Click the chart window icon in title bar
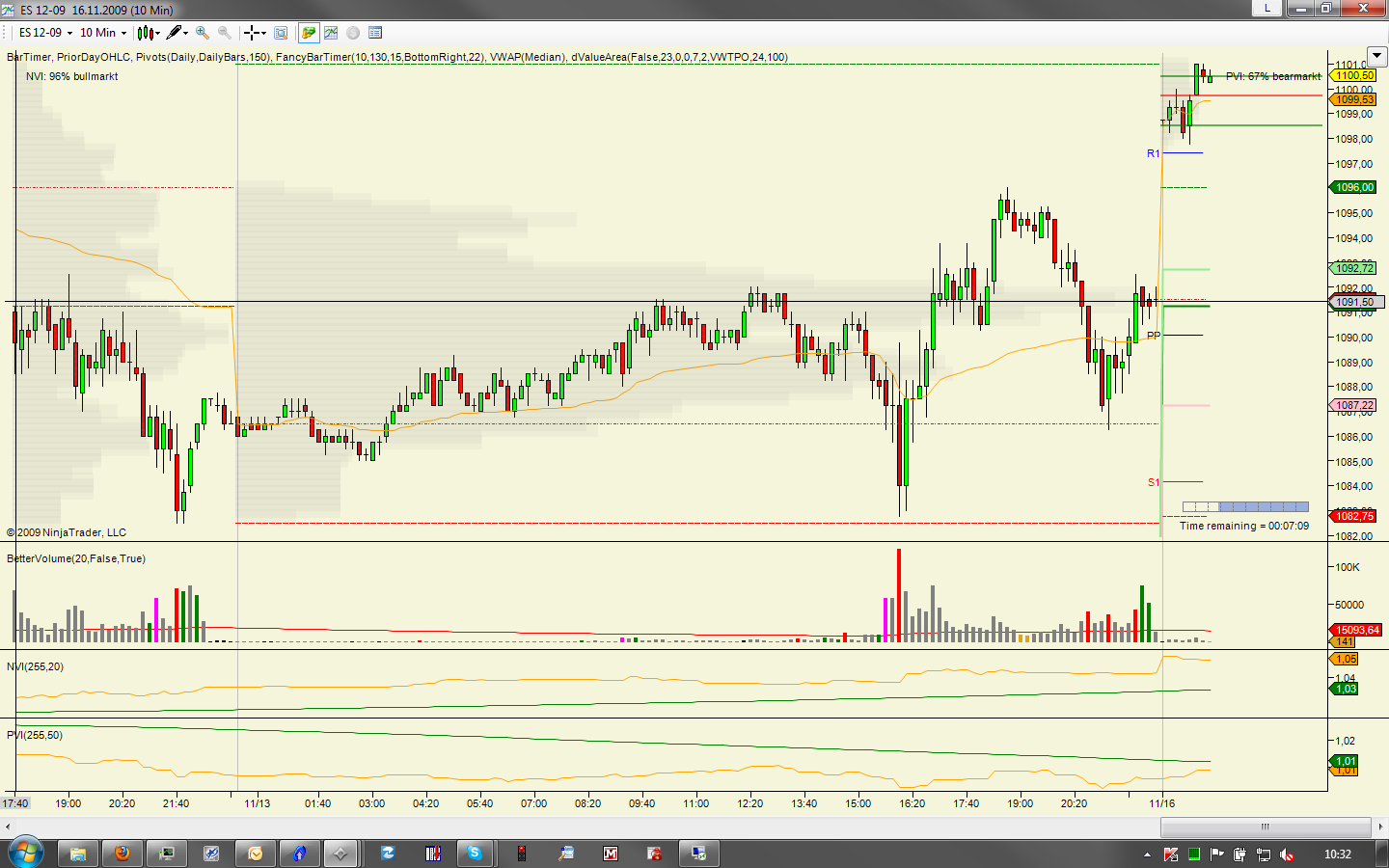Viewport: 1389px width, 868px height. [x=10, y=10]
